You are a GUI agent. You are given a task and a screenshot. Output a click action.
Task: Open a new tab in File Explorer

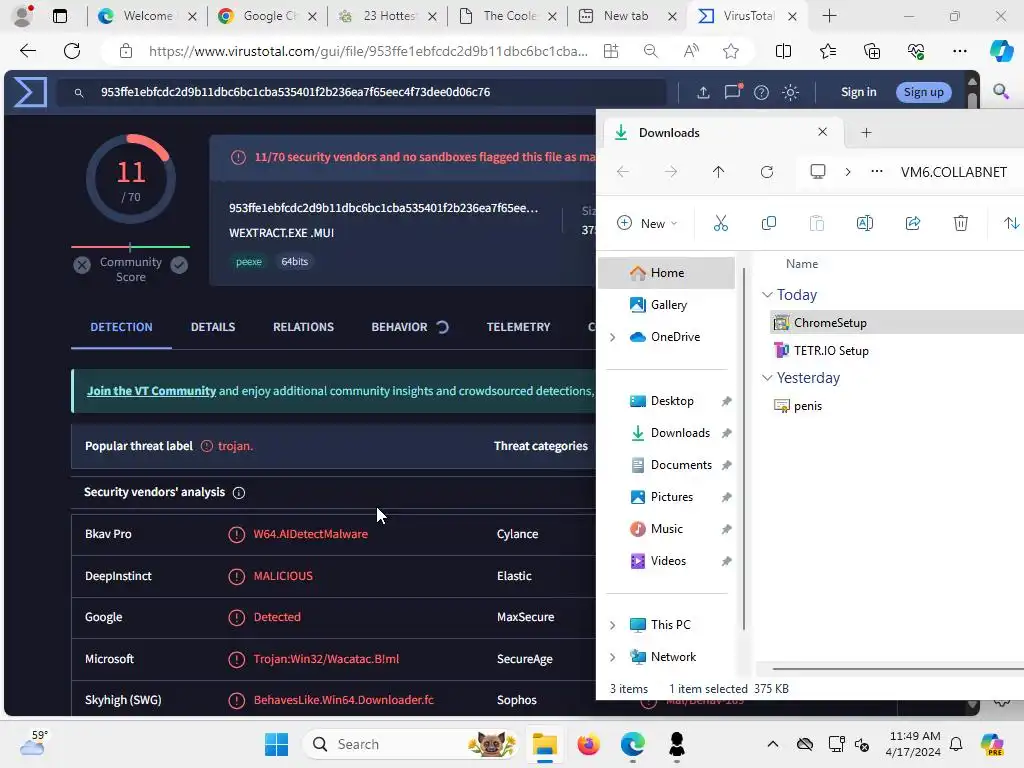[x=866, y=133]
